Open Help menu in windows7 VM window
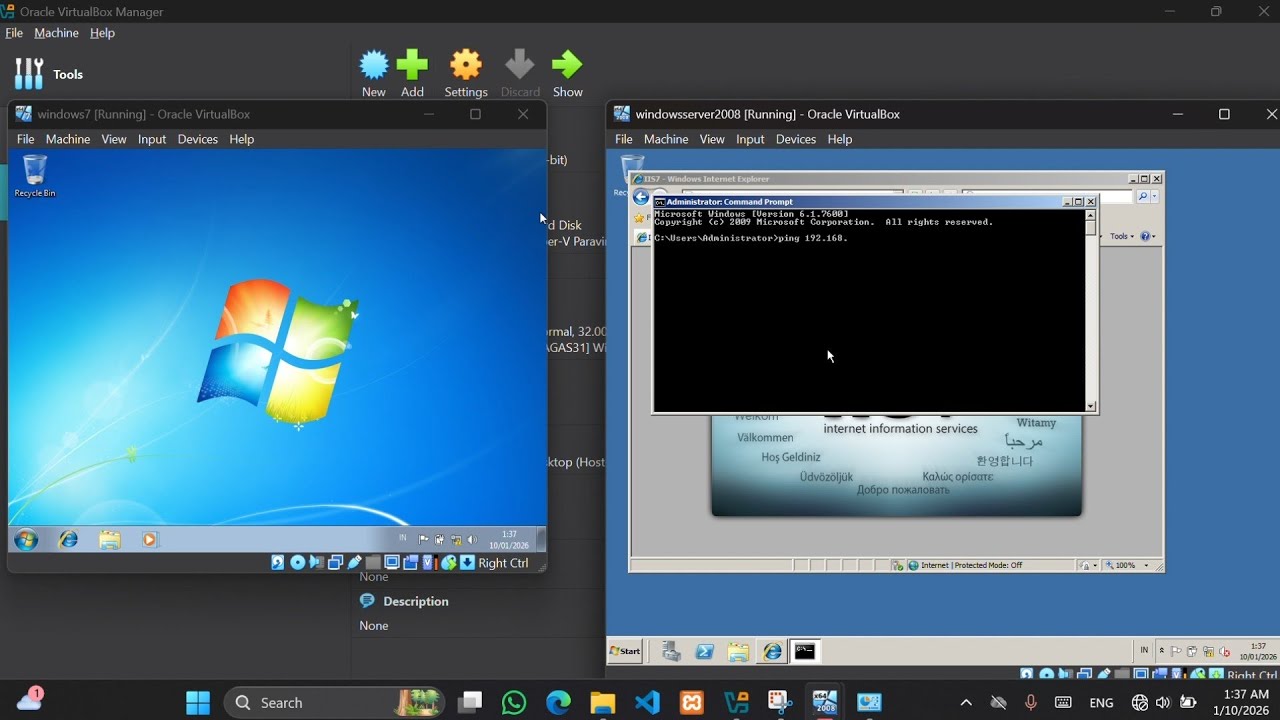The height and width of the screenshot is (720, 1280). coord(241,139)
